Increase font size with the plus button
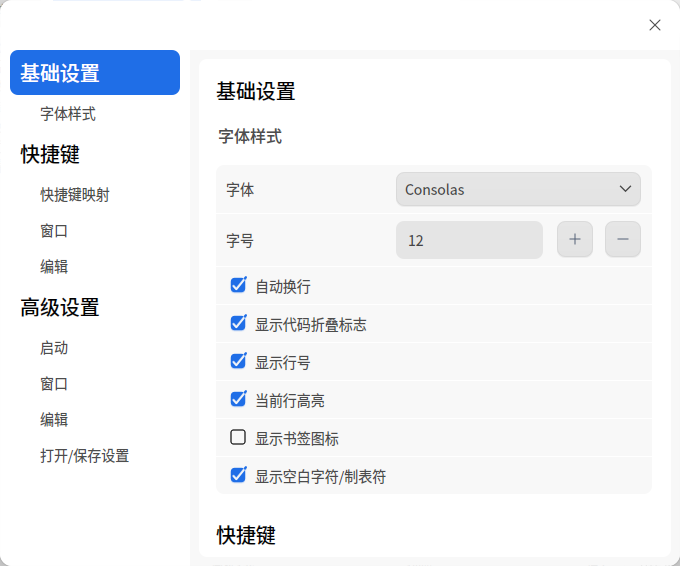Screen dimensions: 680x566 [x=575, y=239]
